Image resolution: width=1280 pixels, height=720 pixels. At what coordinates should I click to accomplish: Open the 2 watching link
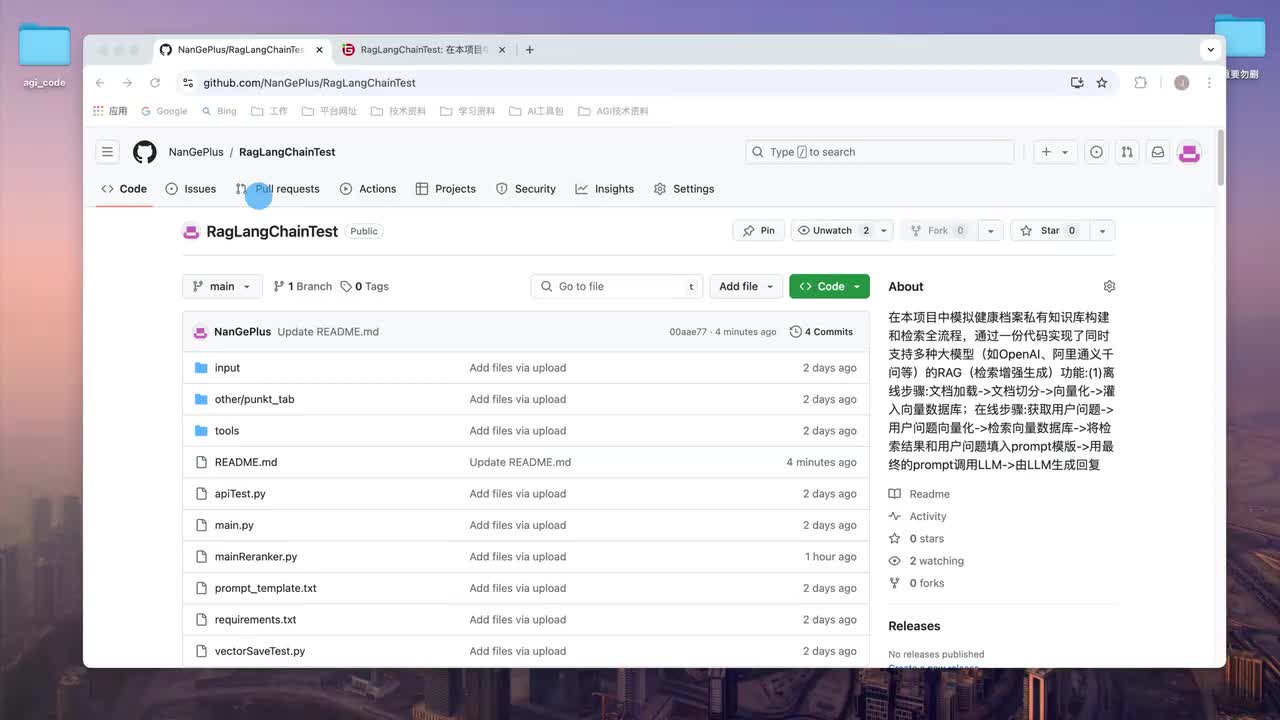[x=926, y=561]
